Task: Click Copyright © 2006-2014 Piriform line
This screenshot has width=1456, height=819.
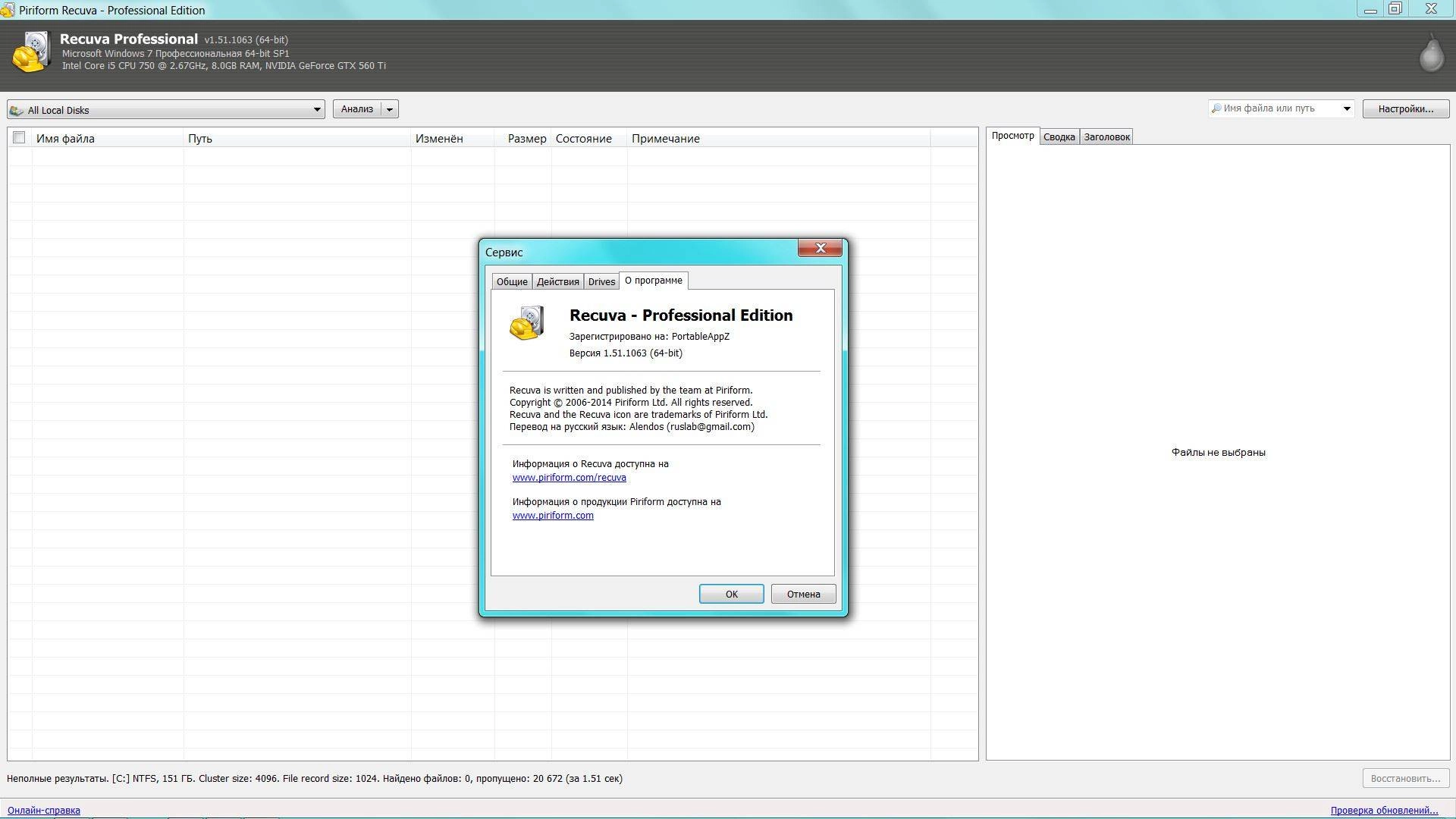Action: [x=631, y=403]
